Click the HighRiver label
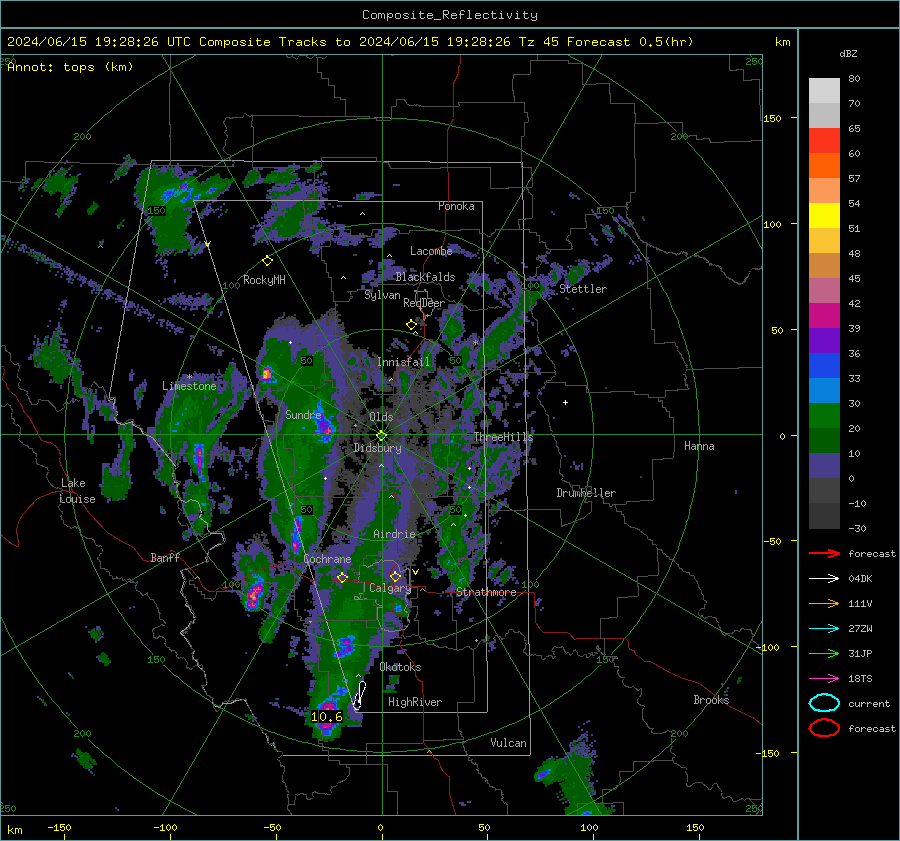Image resolution: width=900 pixels, height=841 pixels. 415,702
